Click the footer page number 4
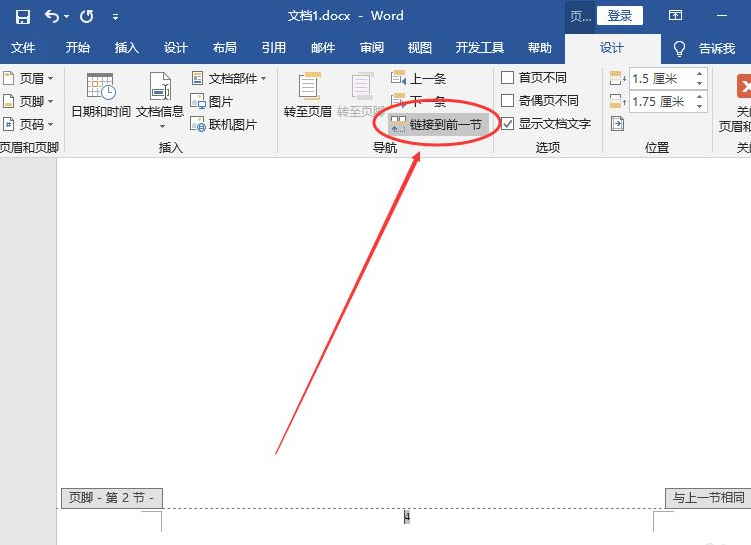The height and width of the screenshot is (545, 751). 407,517
